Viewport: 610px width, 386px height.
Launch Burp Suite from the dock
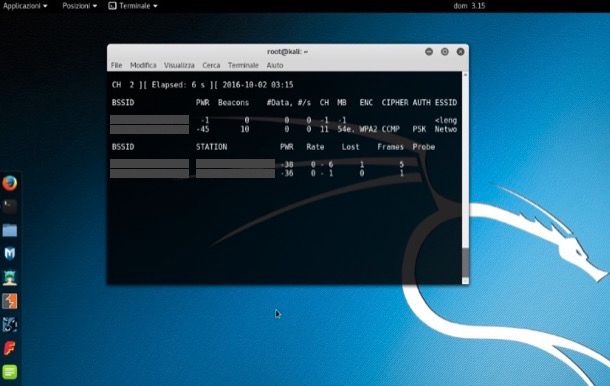[x=10, y=301]
